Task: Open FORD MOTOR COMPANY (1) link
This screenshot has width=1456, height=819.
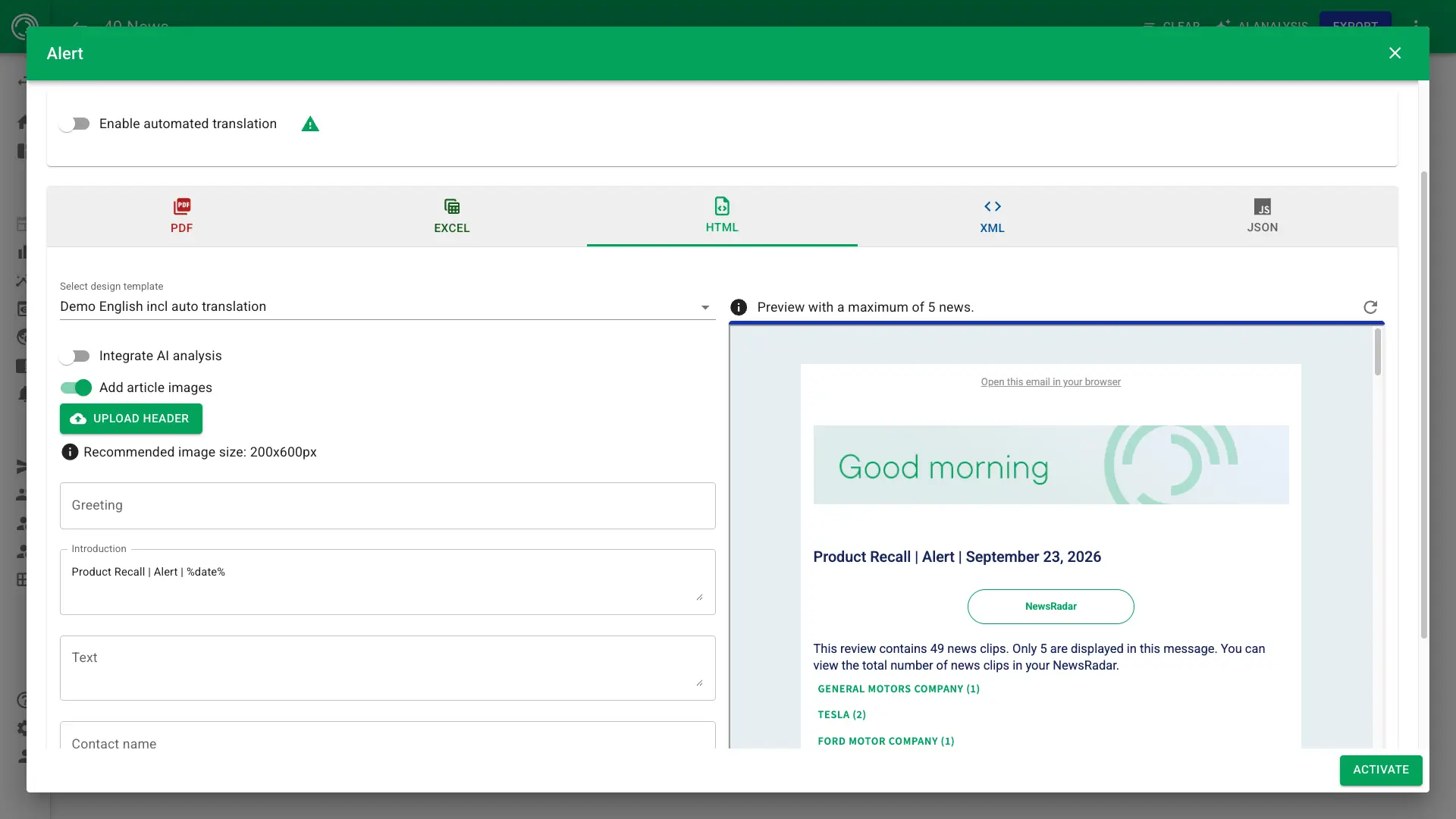Action: click(886, 741)
